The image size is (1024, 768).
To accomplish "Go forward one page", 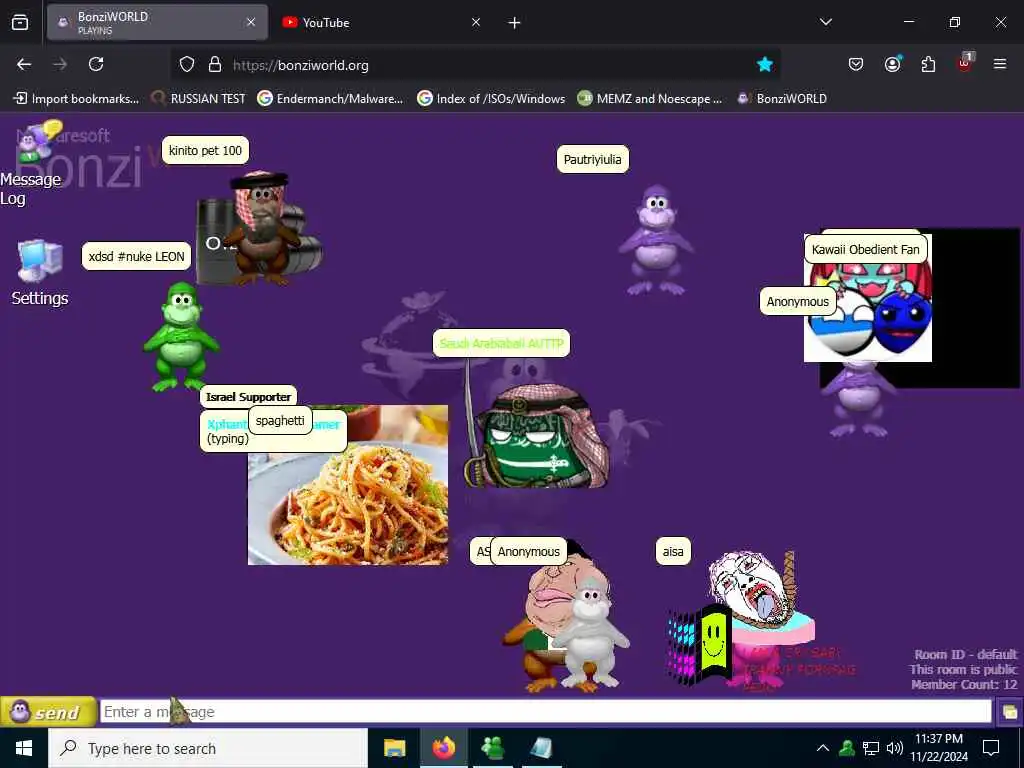I will 60,64.
